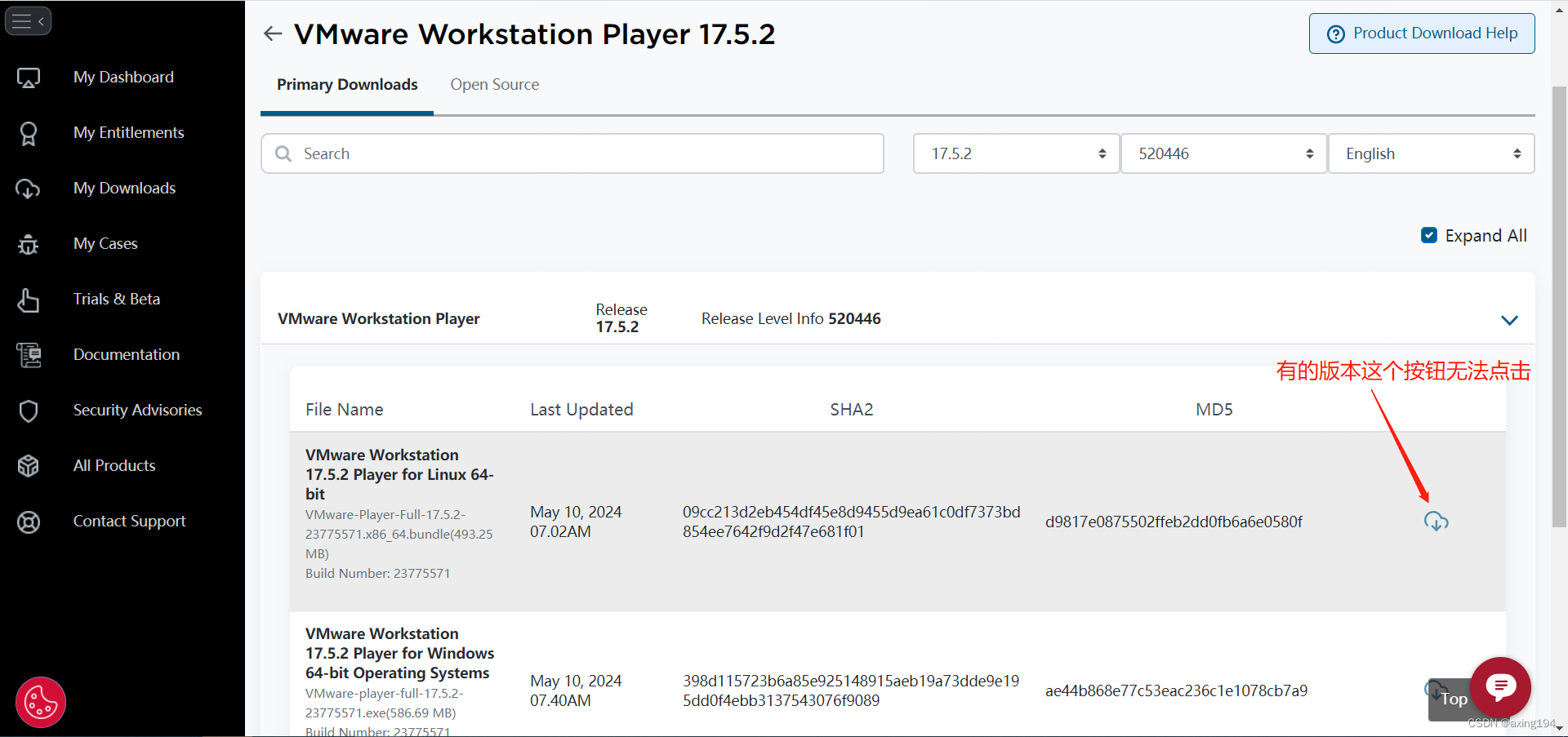Collapse the sidebar with the hamburger icon

click(29, 21)
